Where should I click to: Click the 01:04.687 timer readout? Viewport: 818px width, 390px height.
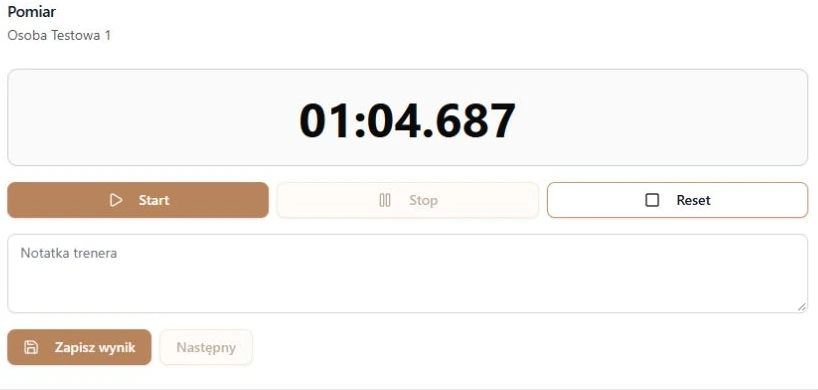pyautogui.click(x=407, y=120)
